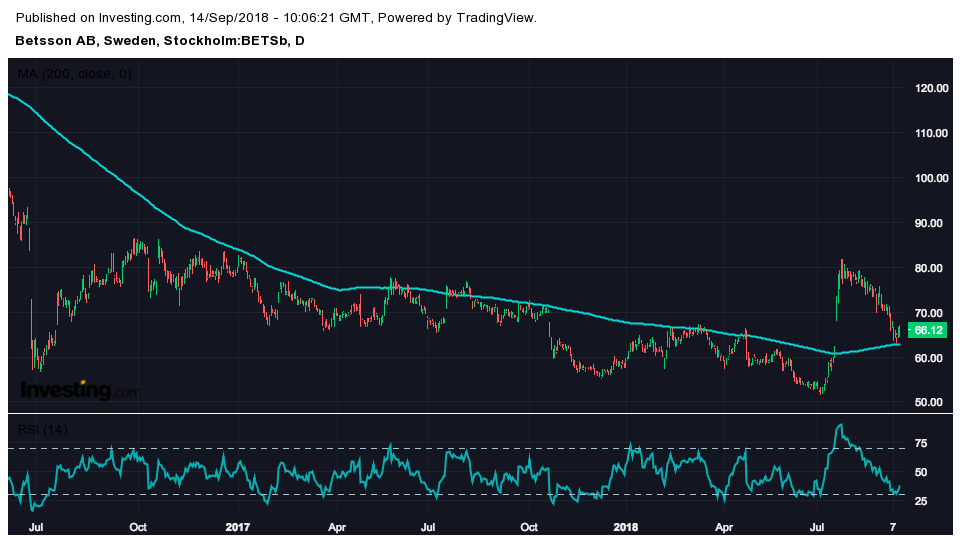
Task: Click the 70.00 price axis label
Action: (931, 313)
